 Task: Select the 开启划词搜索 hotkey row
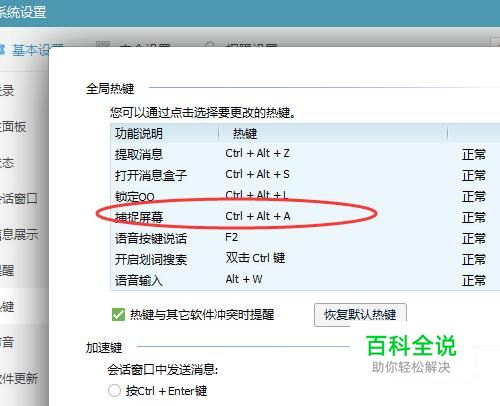[x=305, y=259]
